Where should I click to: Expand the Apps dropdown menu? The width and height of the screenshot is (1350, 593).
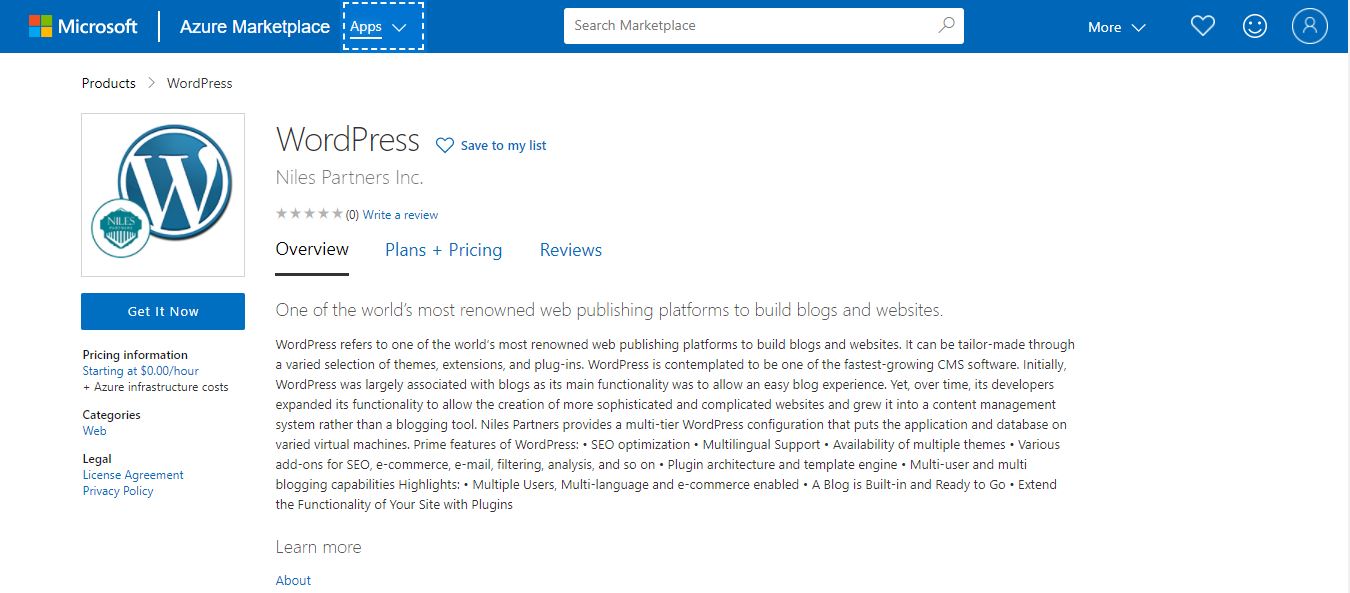383,27
